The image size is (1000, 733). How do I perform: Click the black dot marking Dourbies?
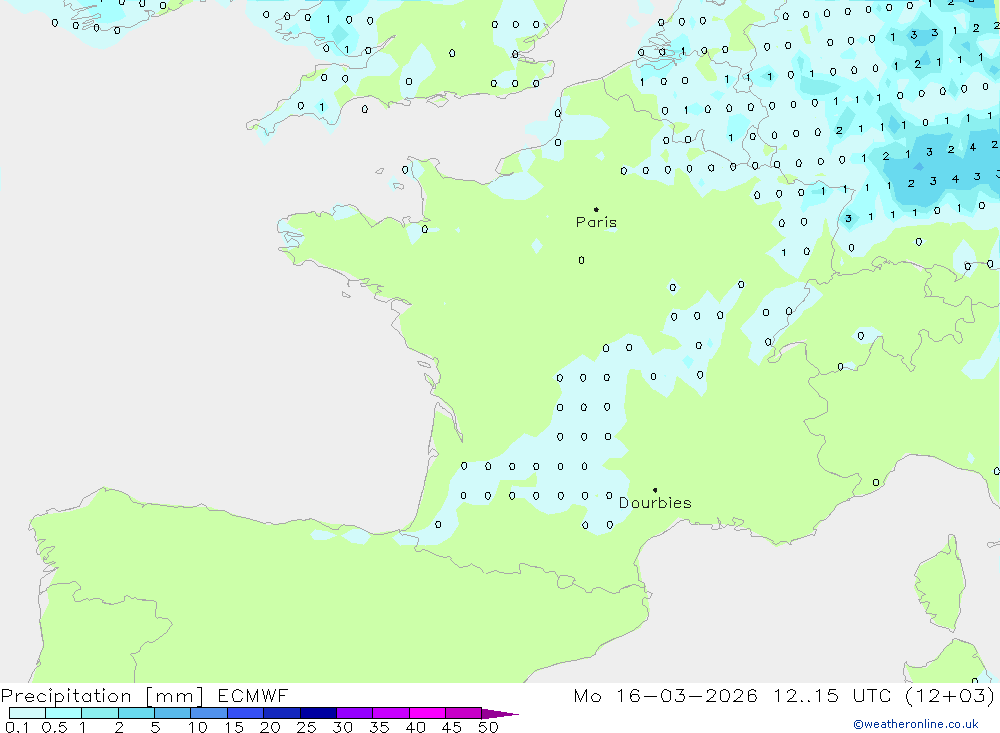point(655,490)
